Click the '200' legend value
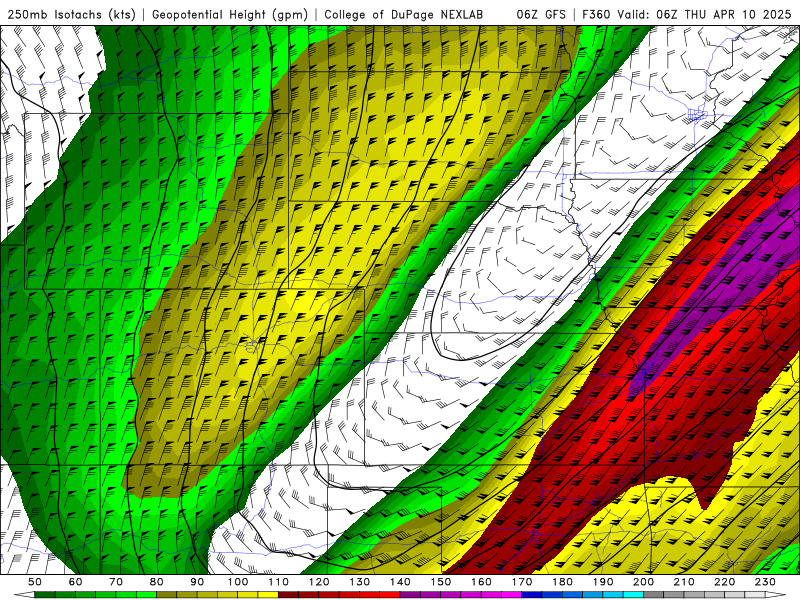800x600 pixels. tap(643, 582)
